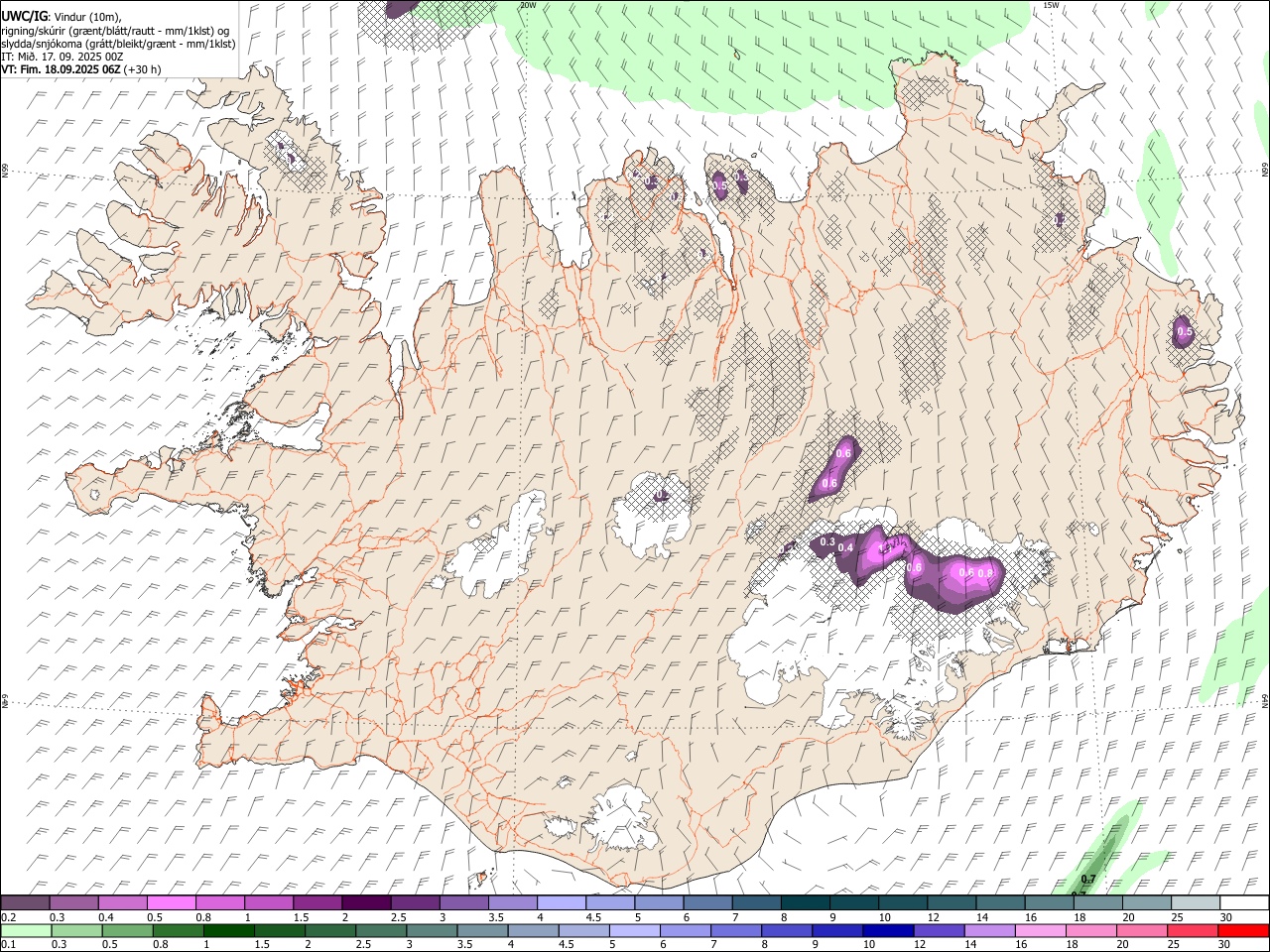Image resolution: width=1270 pixels, height=952 pixels.
Task: Click the '15W' longitude label at top
Action: pyautogui.click(x=1051, y=5)
